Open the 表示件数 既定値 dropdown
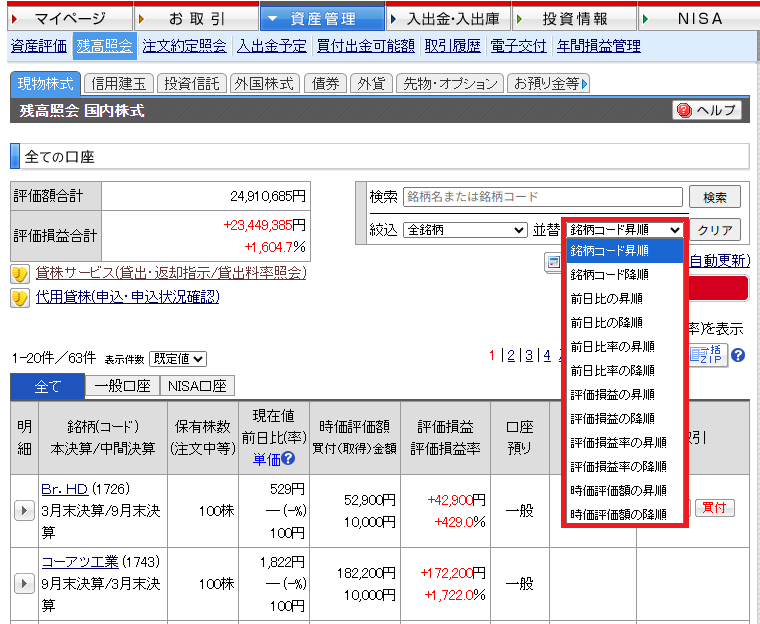Viewport: 760px width, 624px height. [178, 358]
